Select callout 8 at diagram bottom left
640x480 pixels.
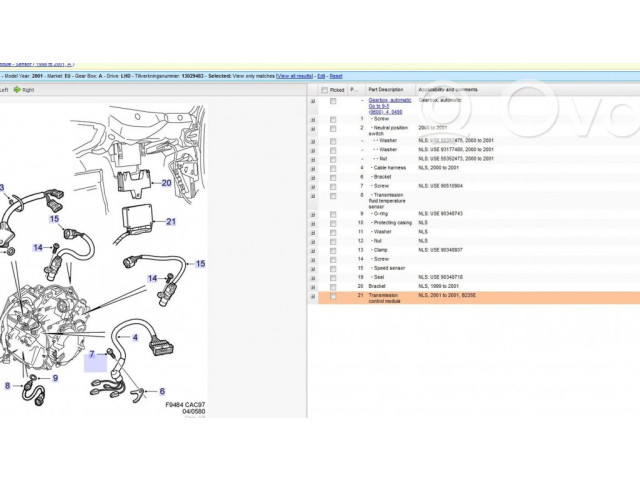[x=7, y=385]
